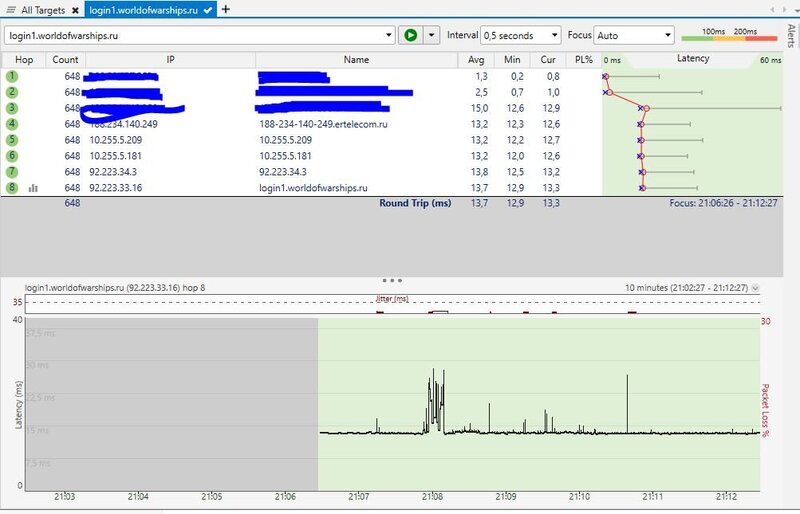Click the IP column header
The height and width of the screenshot is (514, 800).
[170, 60]
